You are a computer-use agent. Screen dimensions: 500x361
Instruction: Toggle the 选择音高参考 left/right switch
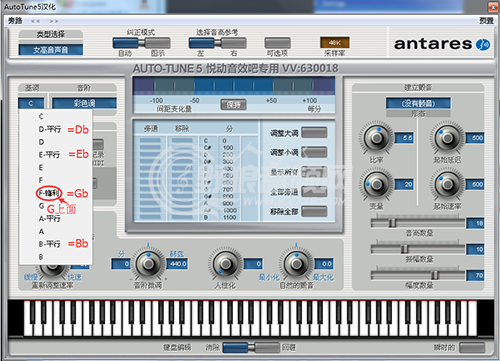point(218,43)
